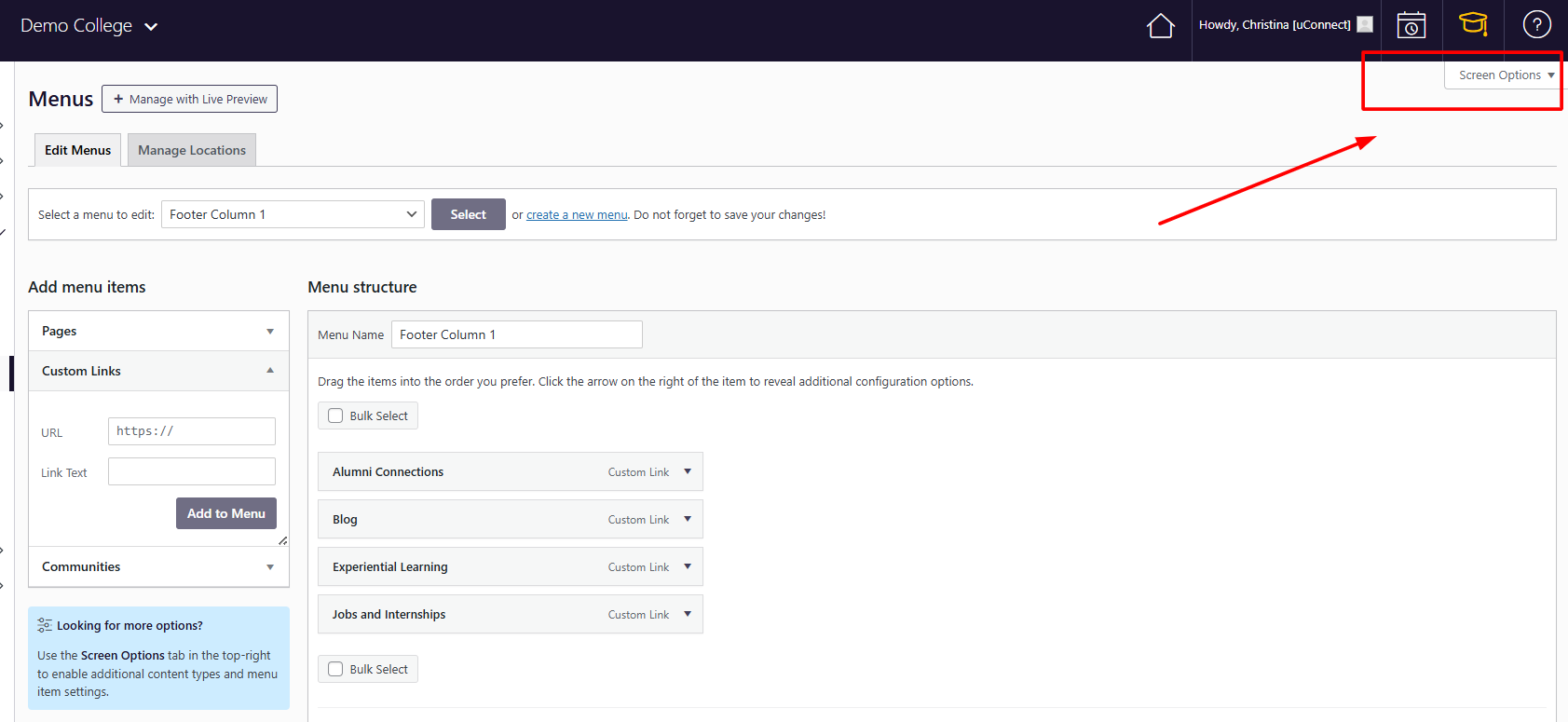Click Manage with Live Preview button
The height and width of the screenshot is (722, 1568).
[x=189, y=99]
